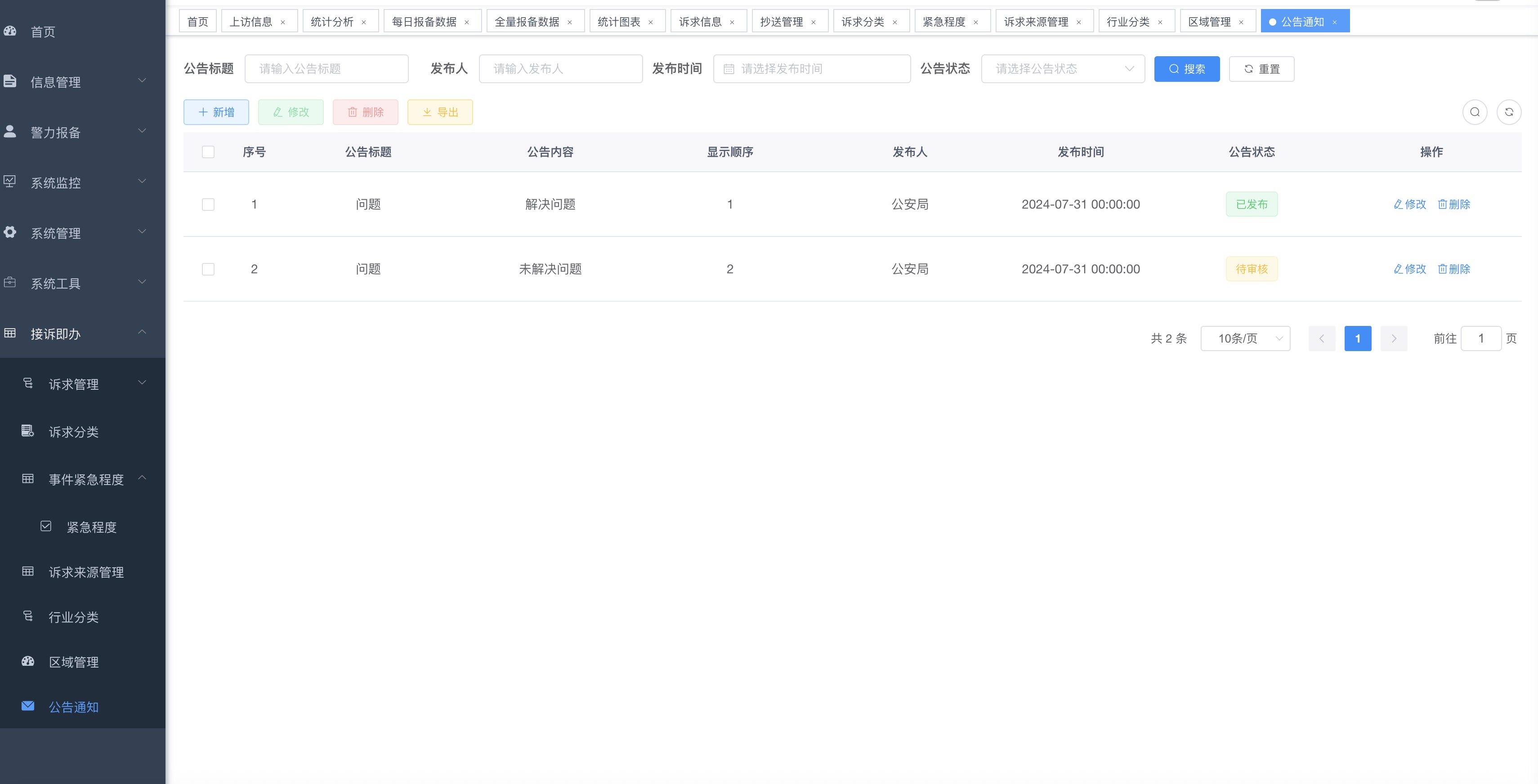Click 修改 link in row 1
Screen dimensions: 1538x784
1410,205
